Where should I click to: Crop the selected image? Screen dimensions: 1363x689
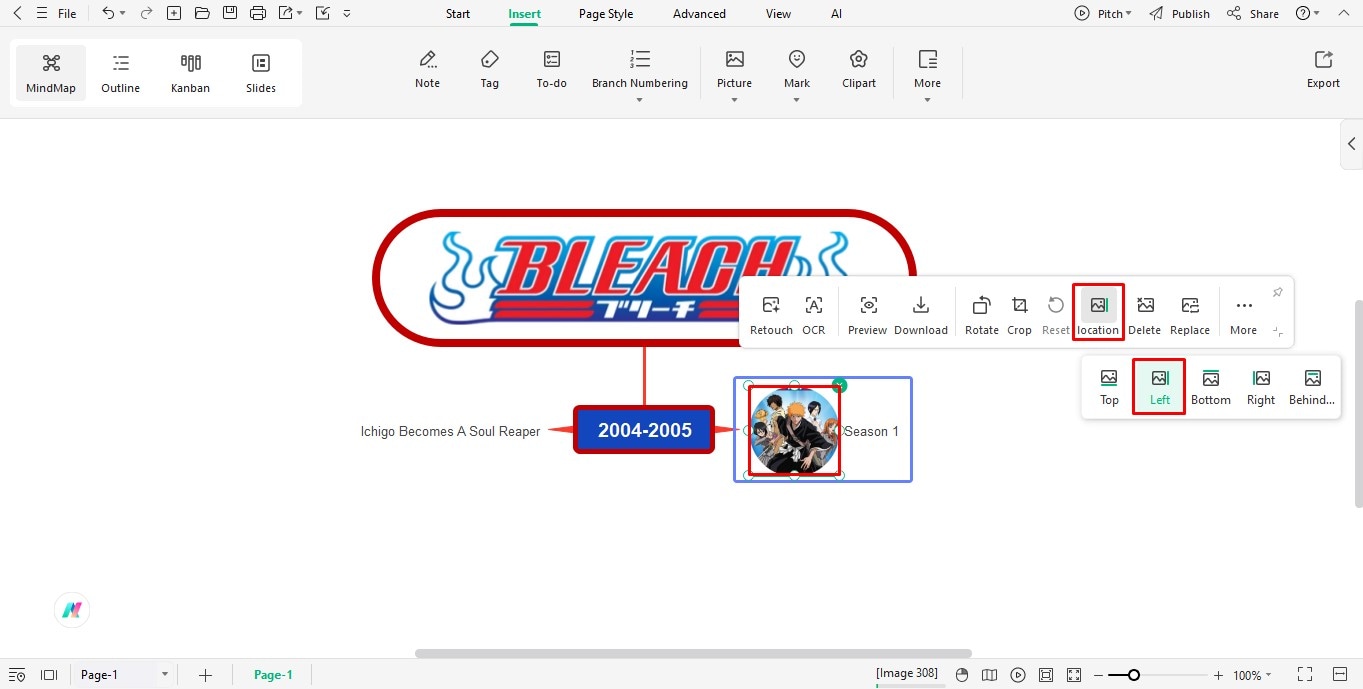[x=1020, y=315]
